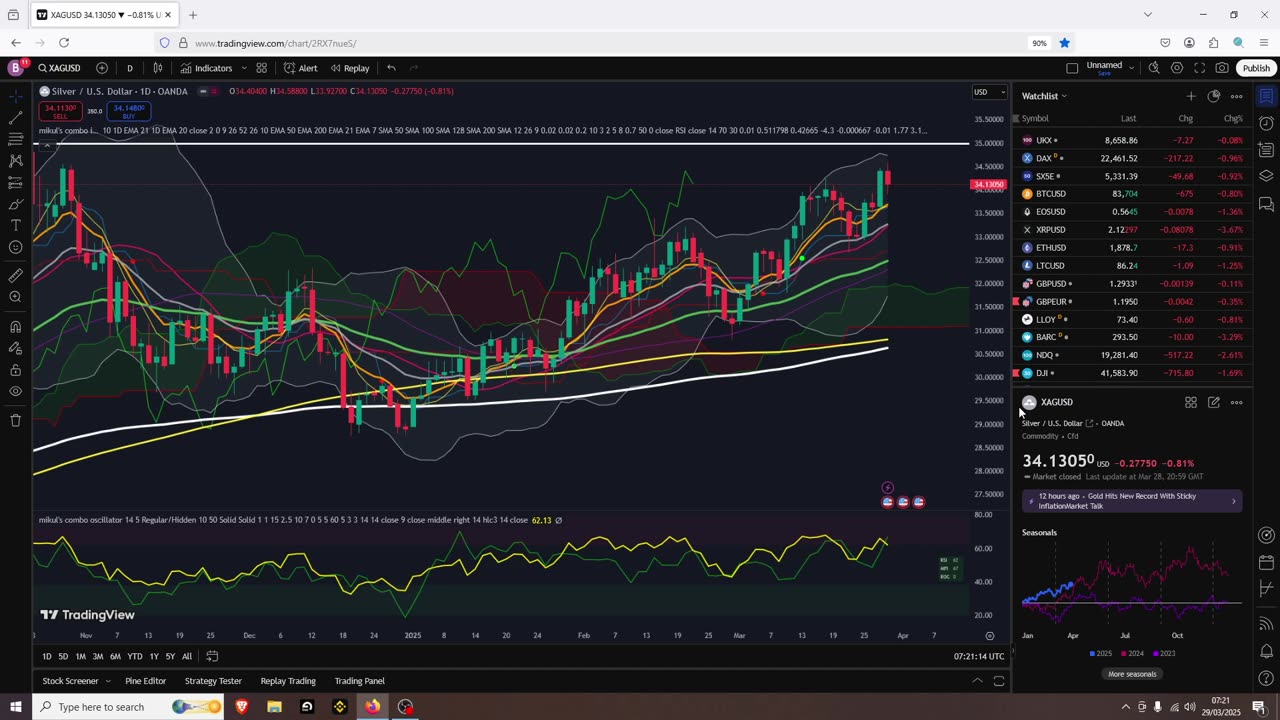Add a note for XAGUSD

(x=1213, y=403)
